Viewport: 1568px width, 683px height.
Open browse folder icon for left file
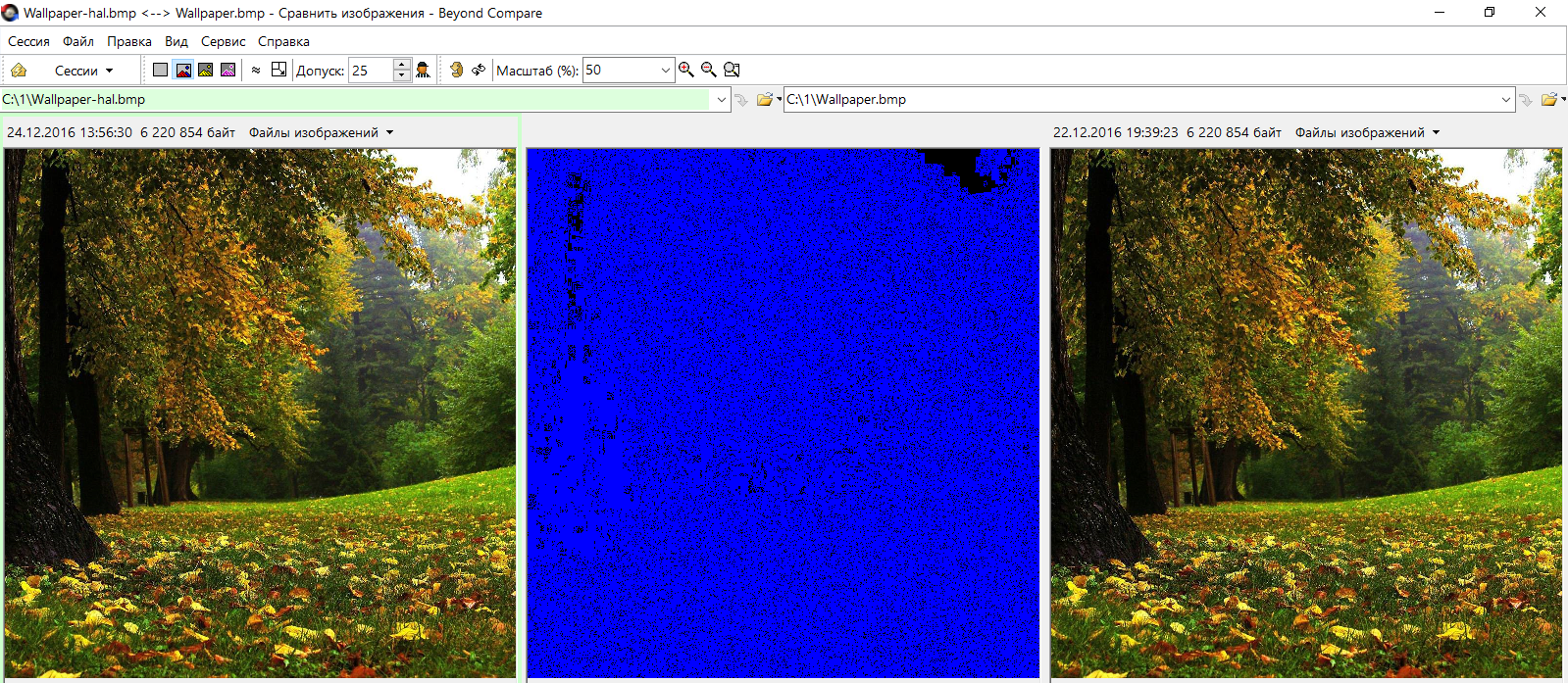(x=765, y=99)
